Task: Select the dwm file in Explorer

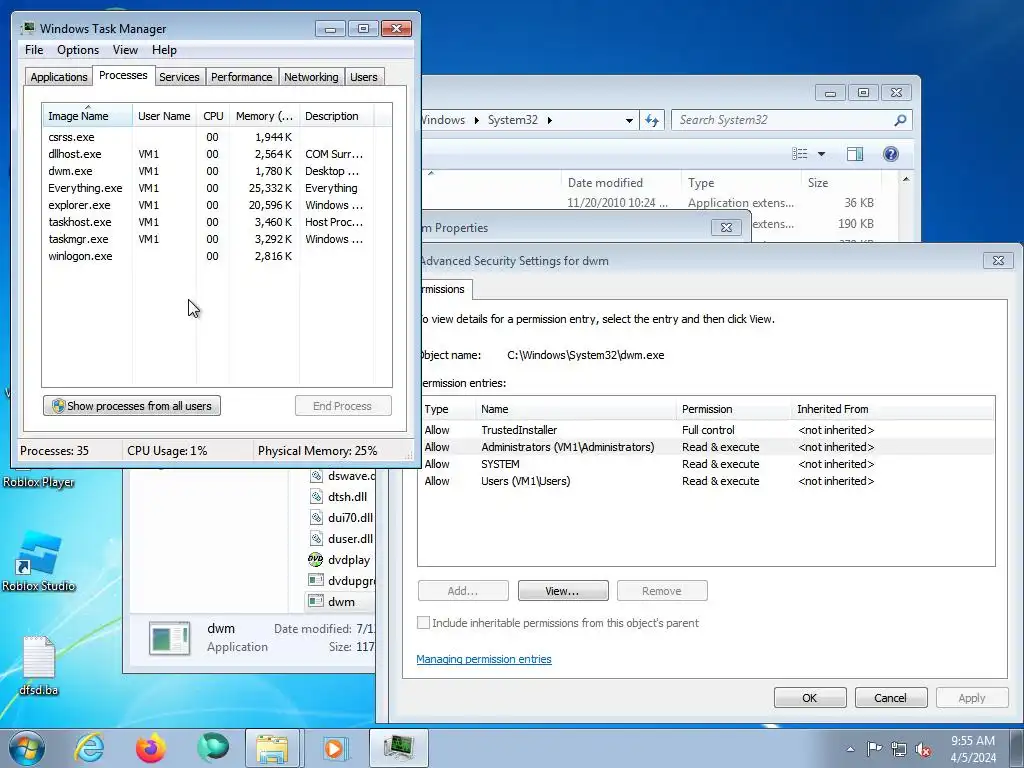Action: (340, 601)
